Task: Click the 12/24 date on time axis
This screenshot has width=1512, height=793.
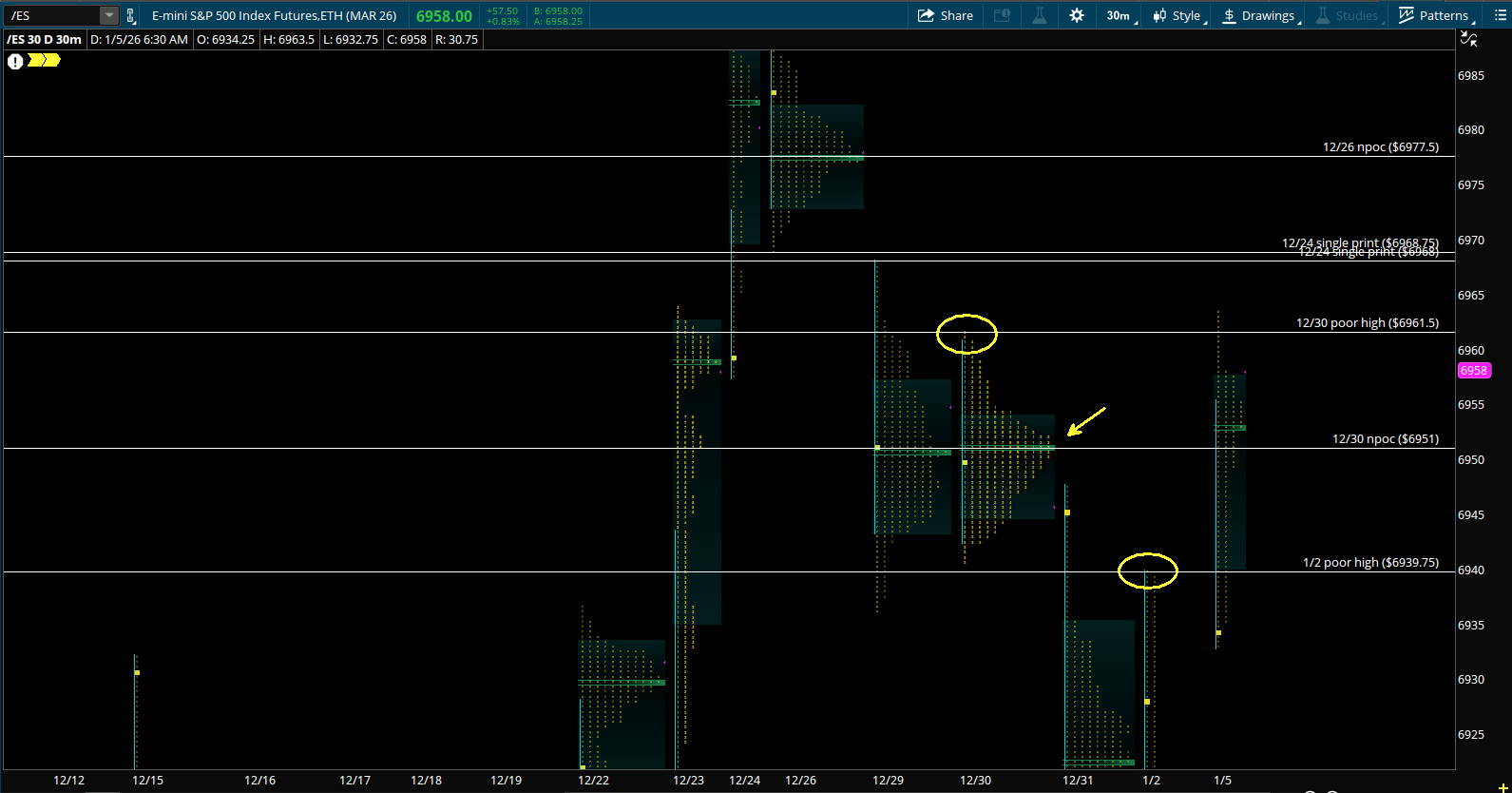Action: coord(744,781)
